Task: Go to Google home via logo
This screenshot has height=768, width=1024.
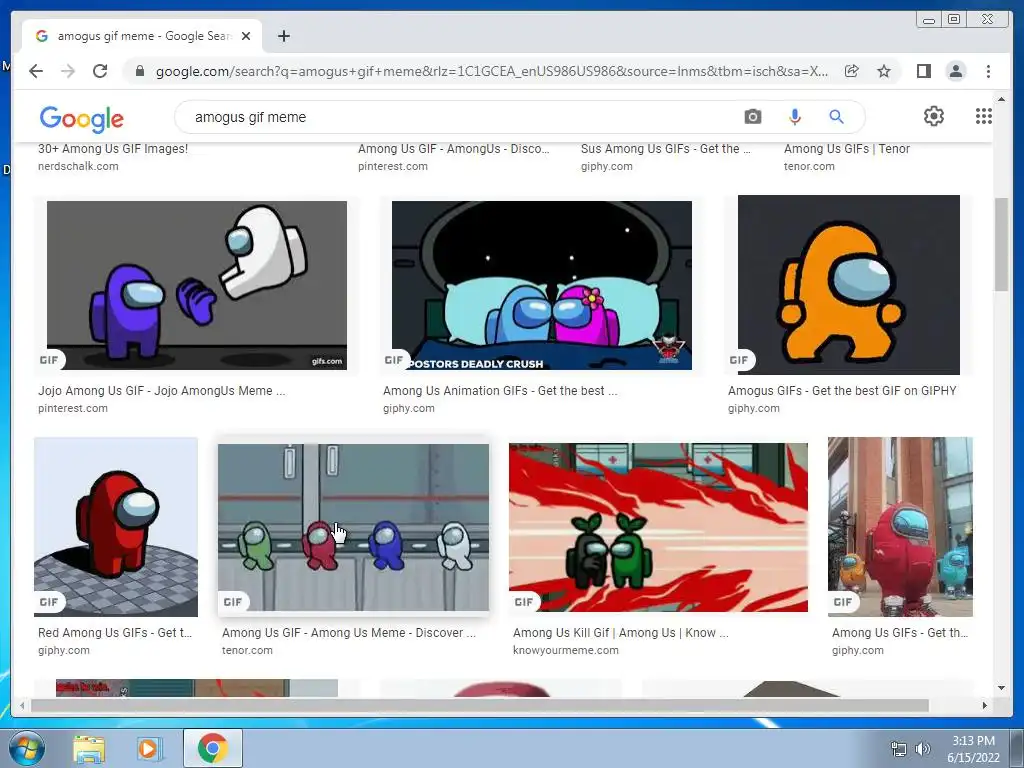Action: pos(81,119)
